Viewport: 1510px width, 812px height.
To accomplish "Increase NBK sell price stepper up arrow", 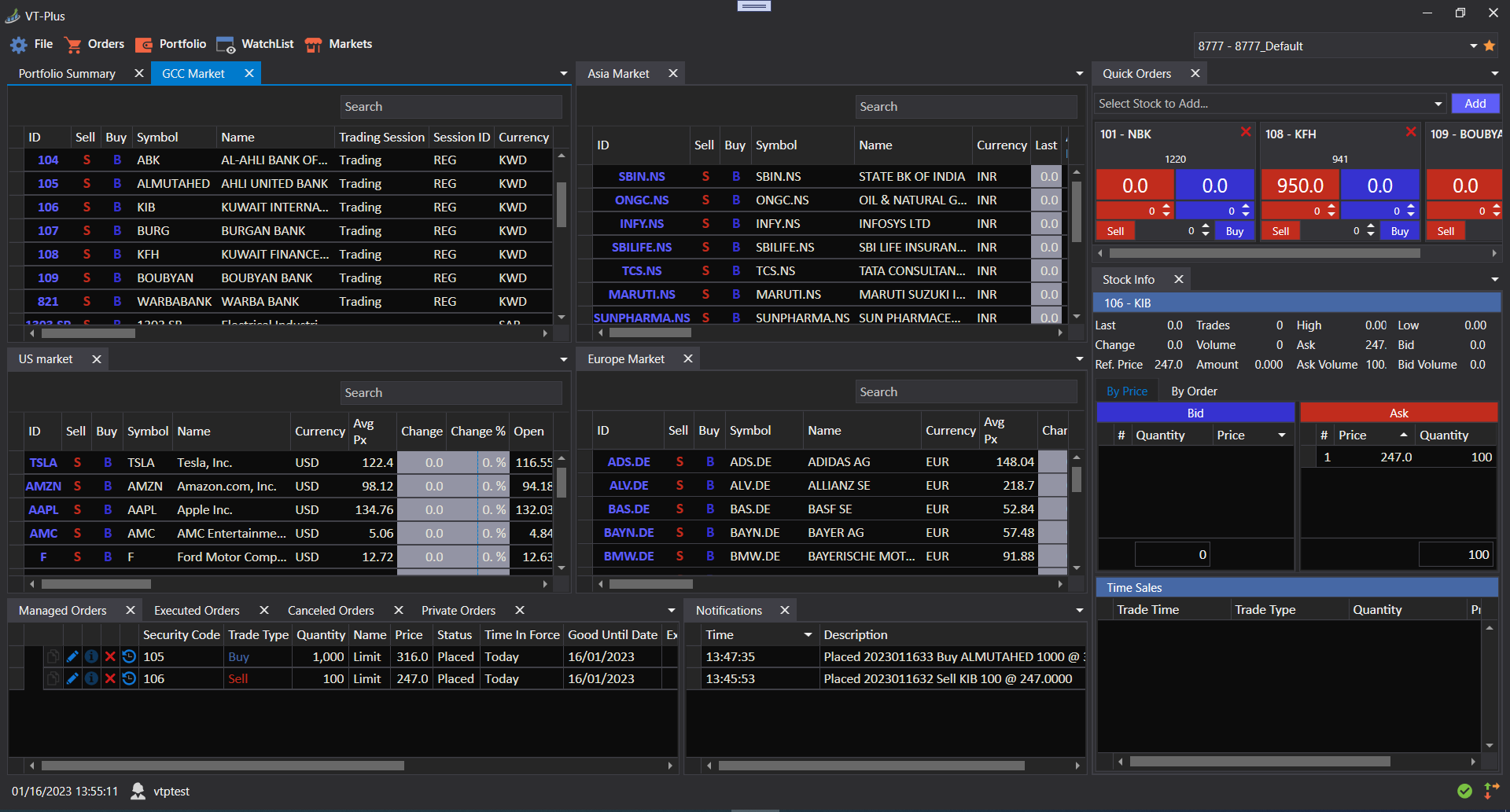I will pyautogui.click(x=1166, y=208).
